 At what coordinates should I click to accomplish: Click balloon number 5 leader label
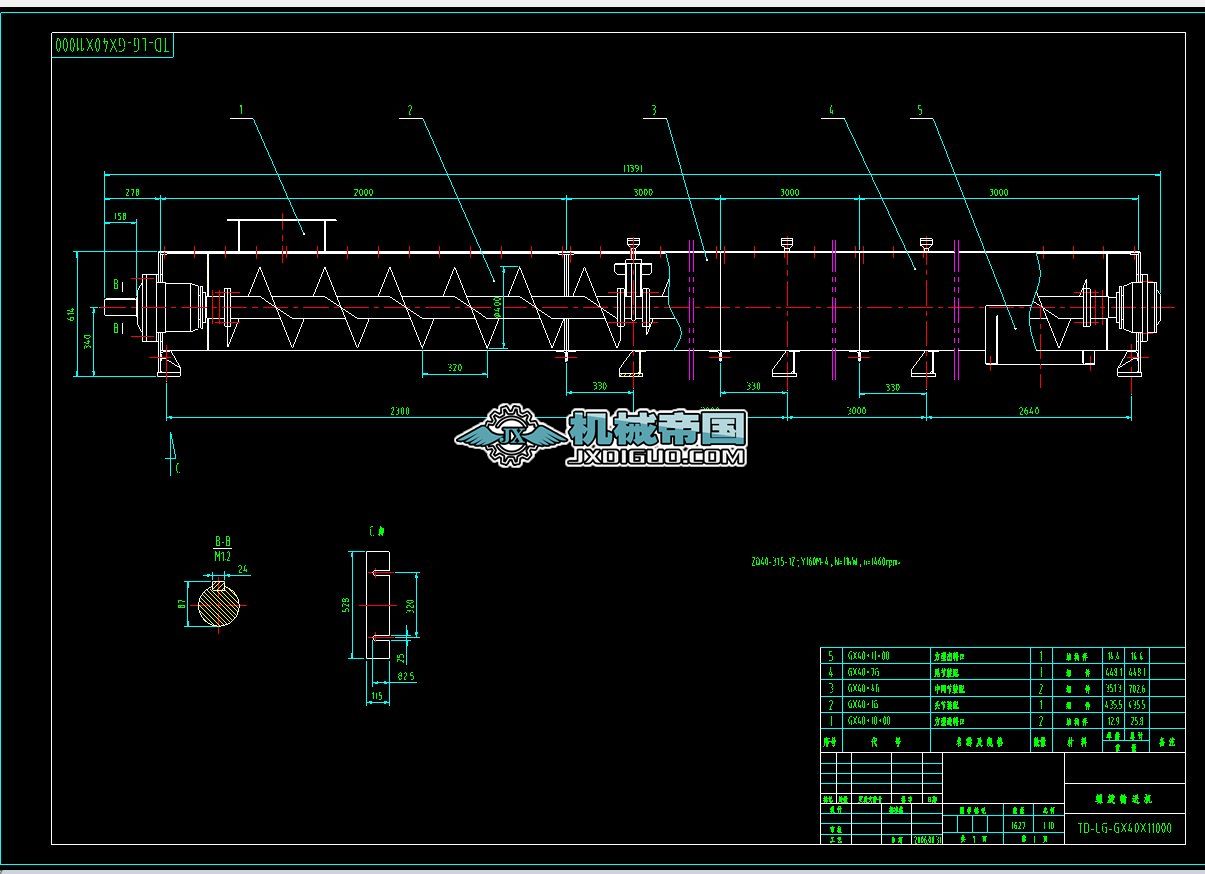(x=920, y=110)
